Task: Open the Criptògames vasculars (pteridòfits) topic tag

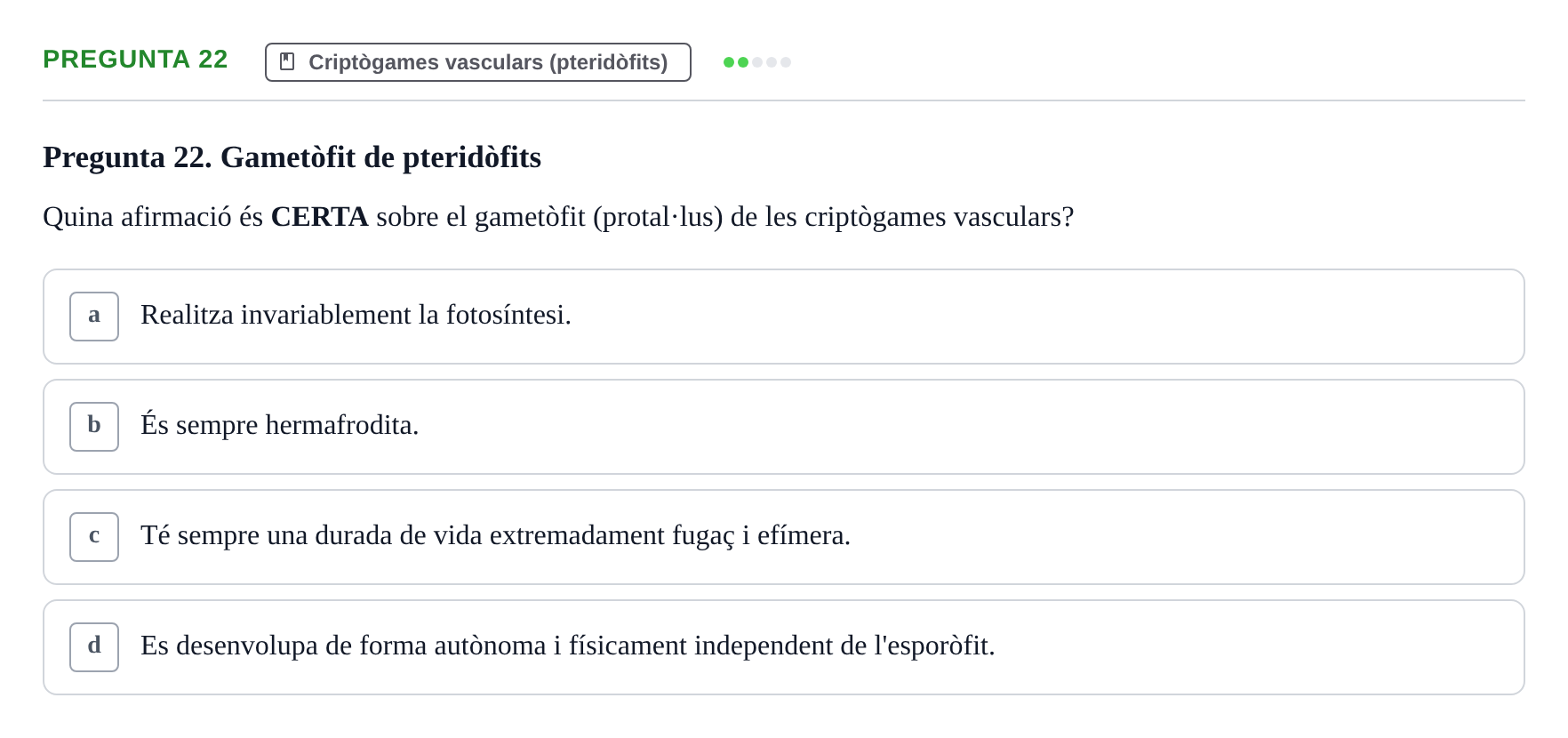Action: [x=478, y=62]
